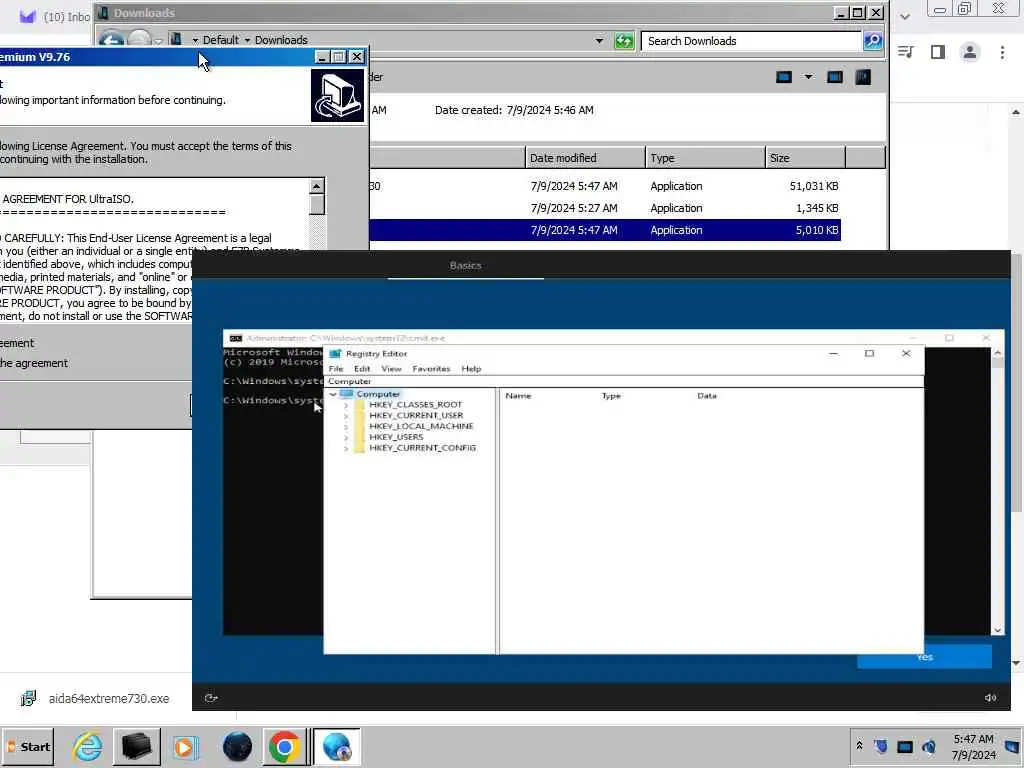Click the Downloads window back arrow
The image size is (1024, 768).
tap(111, 40)
